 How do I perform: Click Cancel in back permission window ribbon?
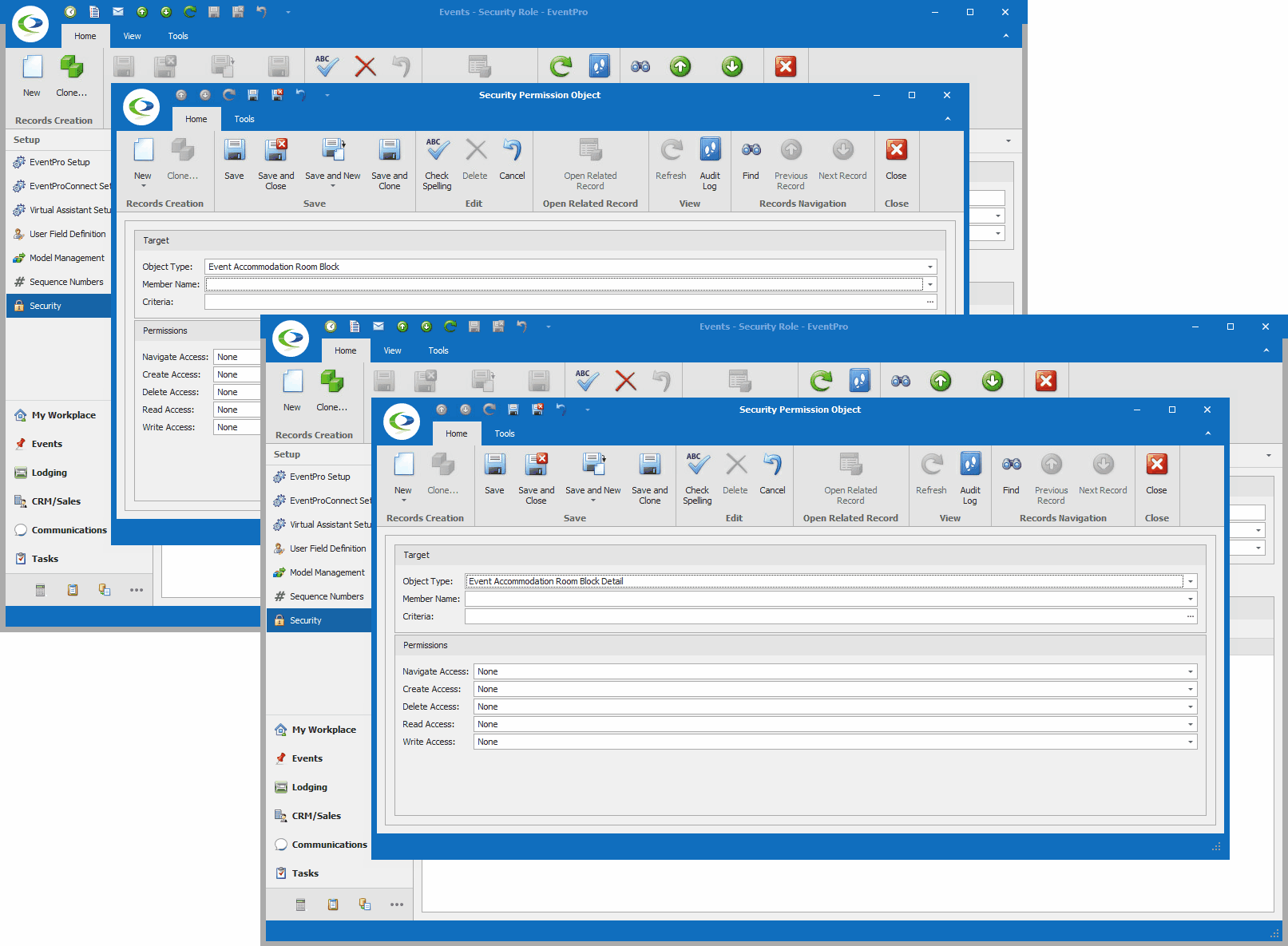click(512, 159)
